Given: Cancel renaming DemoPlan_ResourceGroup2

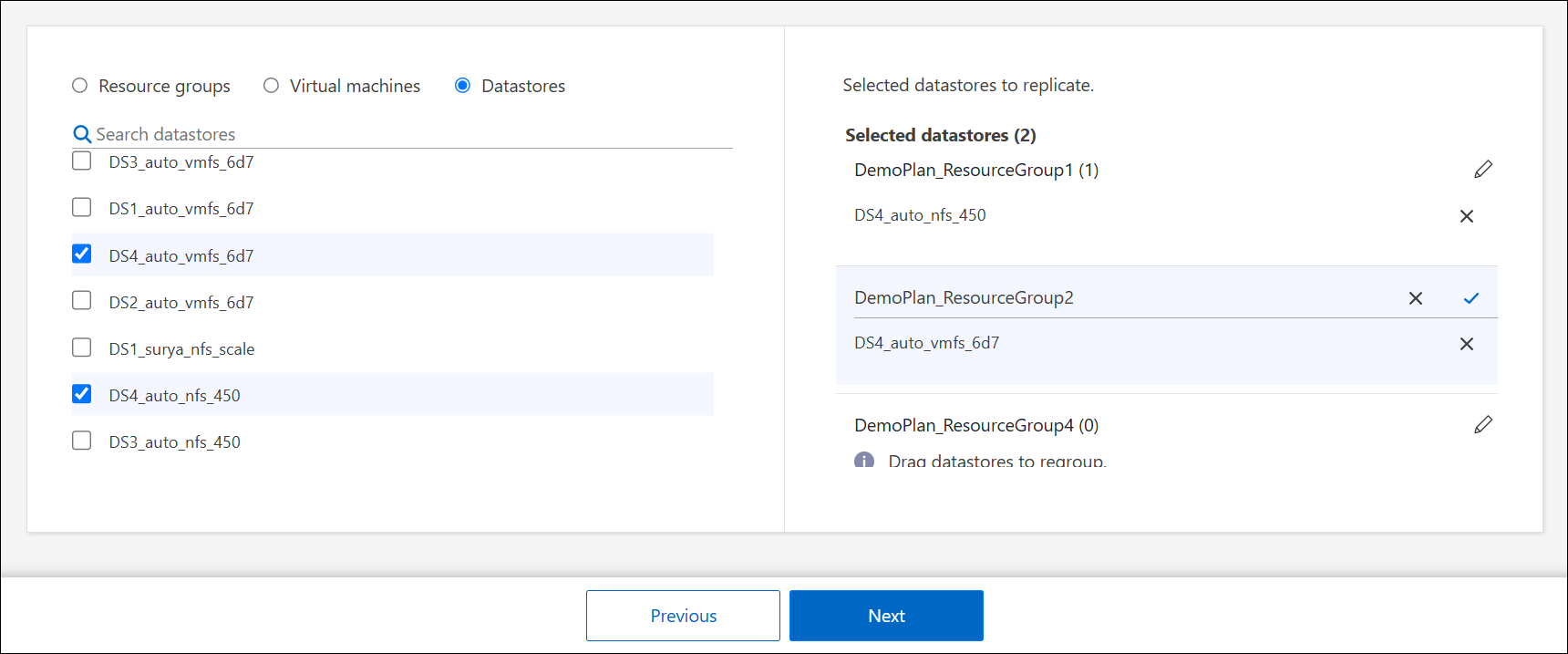Looking at the screenshot, I should click(1415, 298).
